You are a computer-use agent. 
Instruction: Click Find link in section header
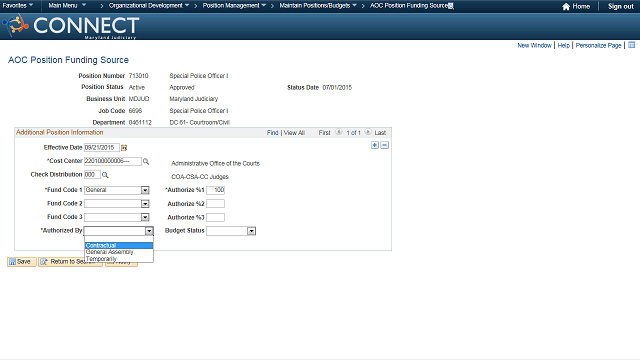click(x=272, y=133)
